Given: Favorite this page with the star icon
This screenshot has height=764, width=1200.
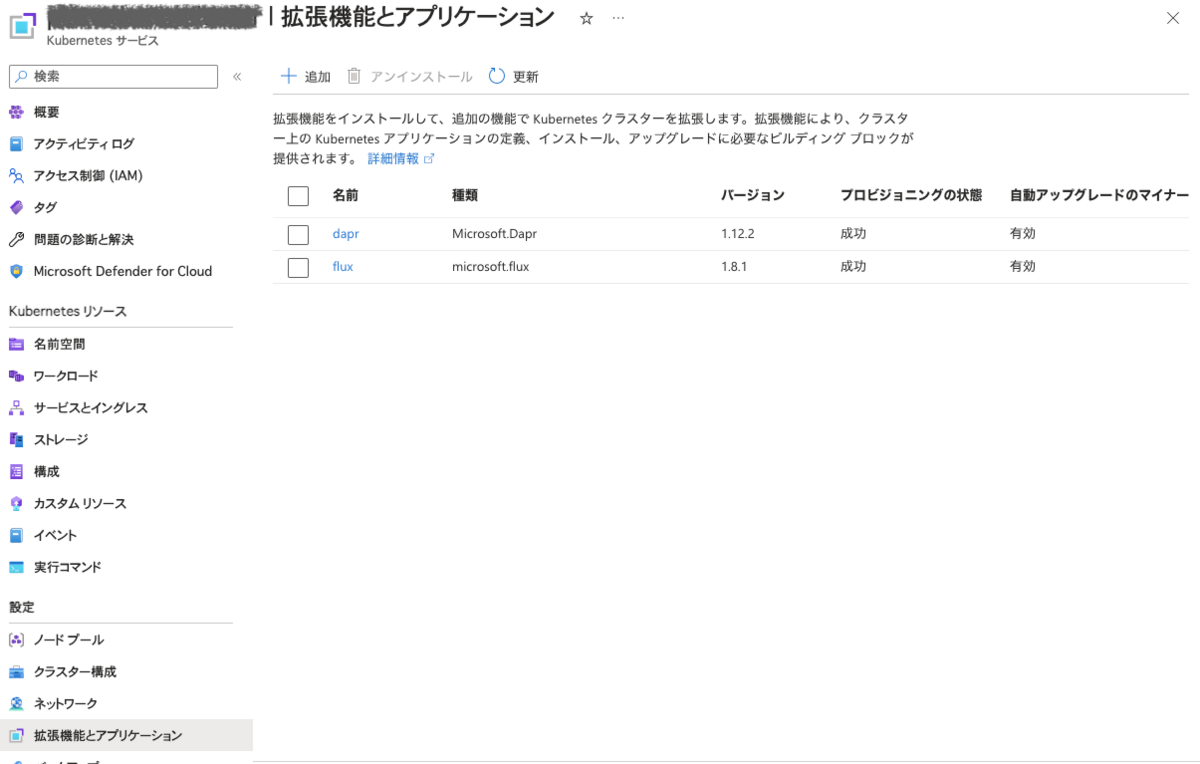Looking at the screenshot, I should [587, 19].
